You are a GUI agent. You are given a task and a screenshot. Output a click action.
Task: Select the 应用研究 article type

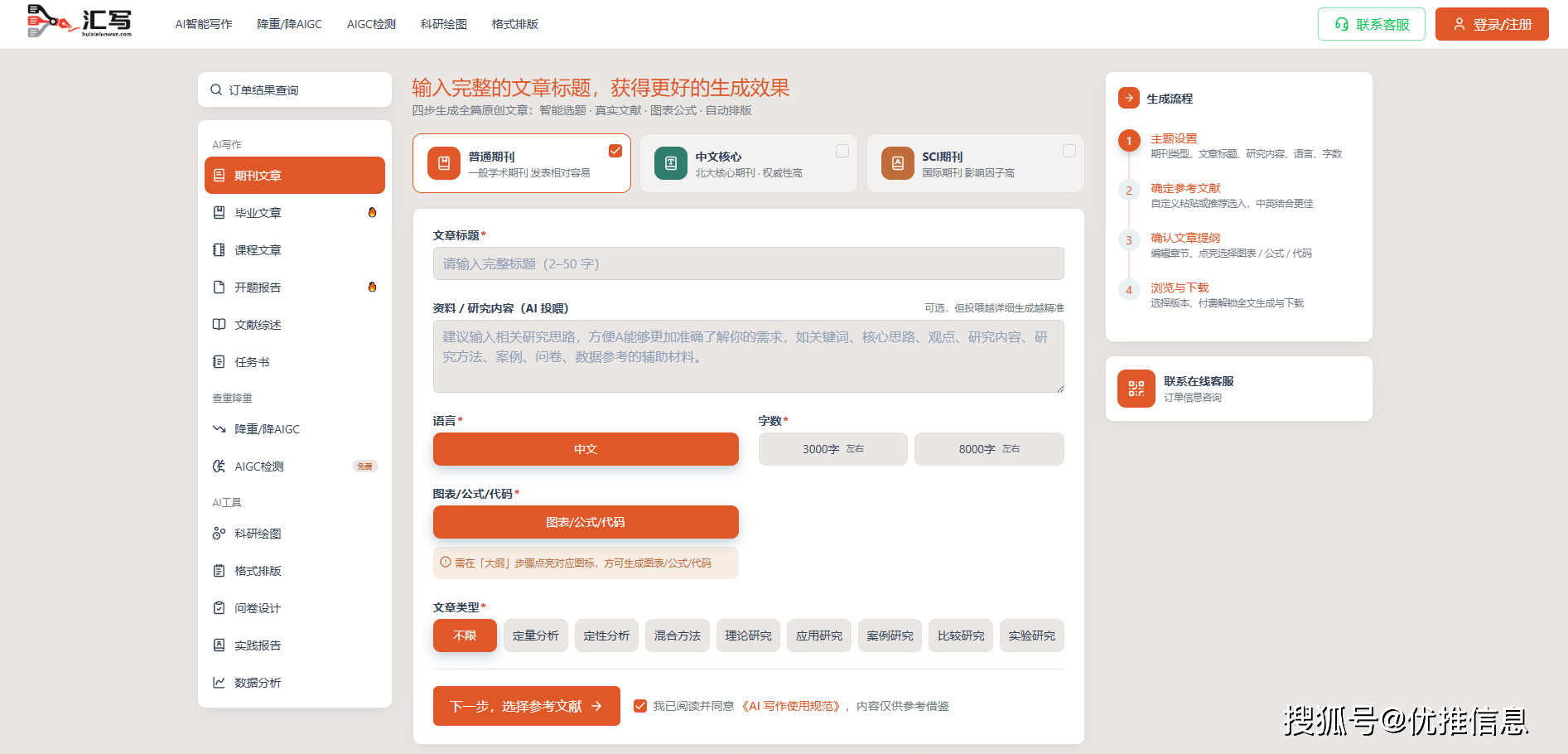[819, 636]
